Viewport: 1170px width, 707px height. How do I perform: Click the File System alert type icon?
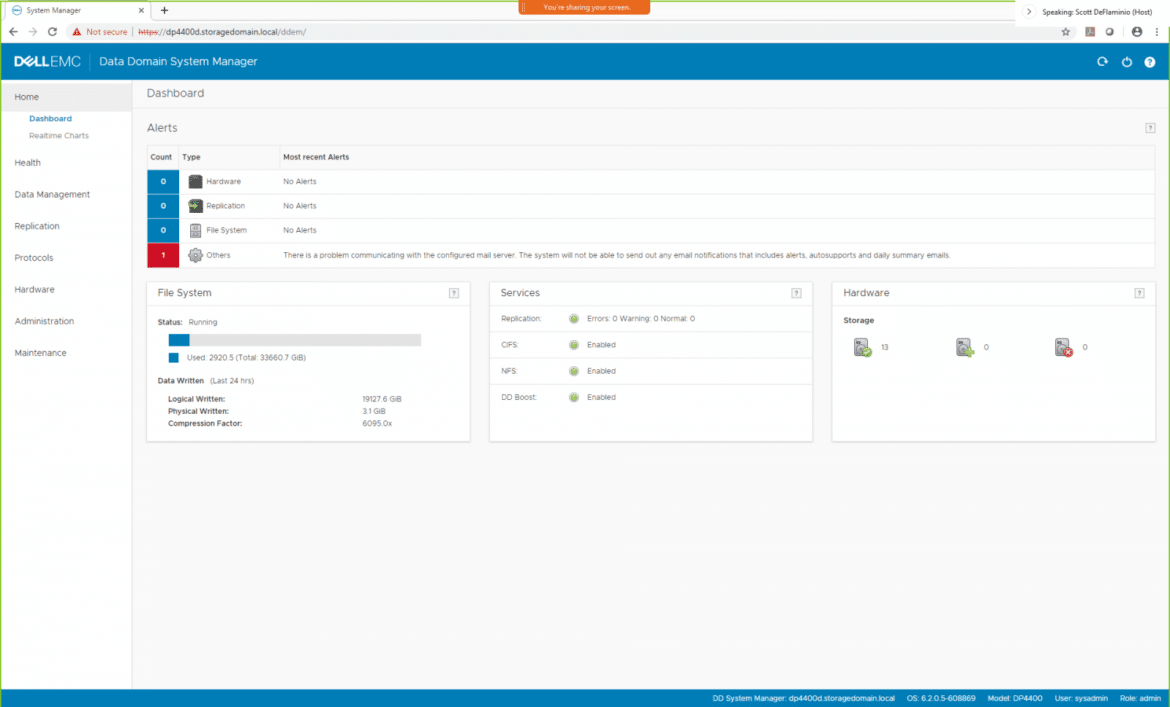(195, 230)
